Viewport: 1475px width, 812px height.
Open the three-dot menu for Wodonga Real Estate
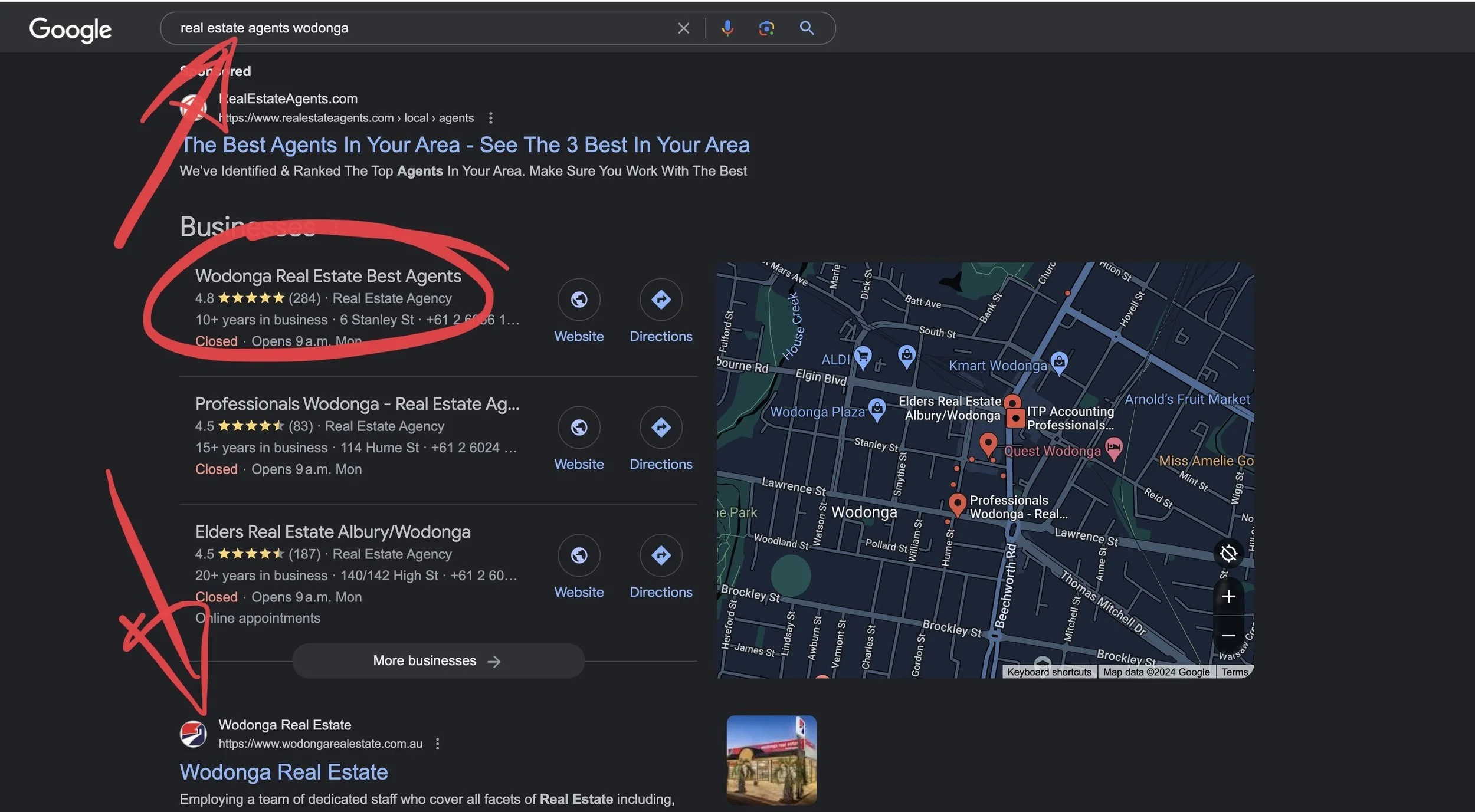(437, 744)
